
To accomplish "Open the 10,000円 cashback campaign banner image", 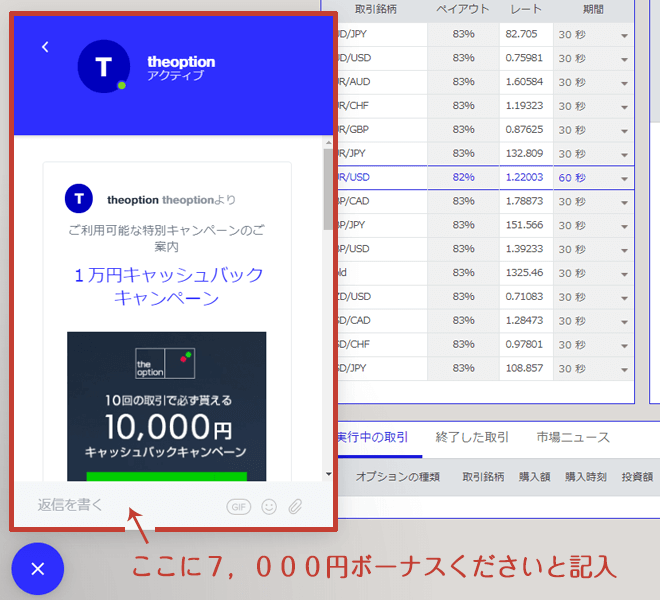I will click(167, 406).
